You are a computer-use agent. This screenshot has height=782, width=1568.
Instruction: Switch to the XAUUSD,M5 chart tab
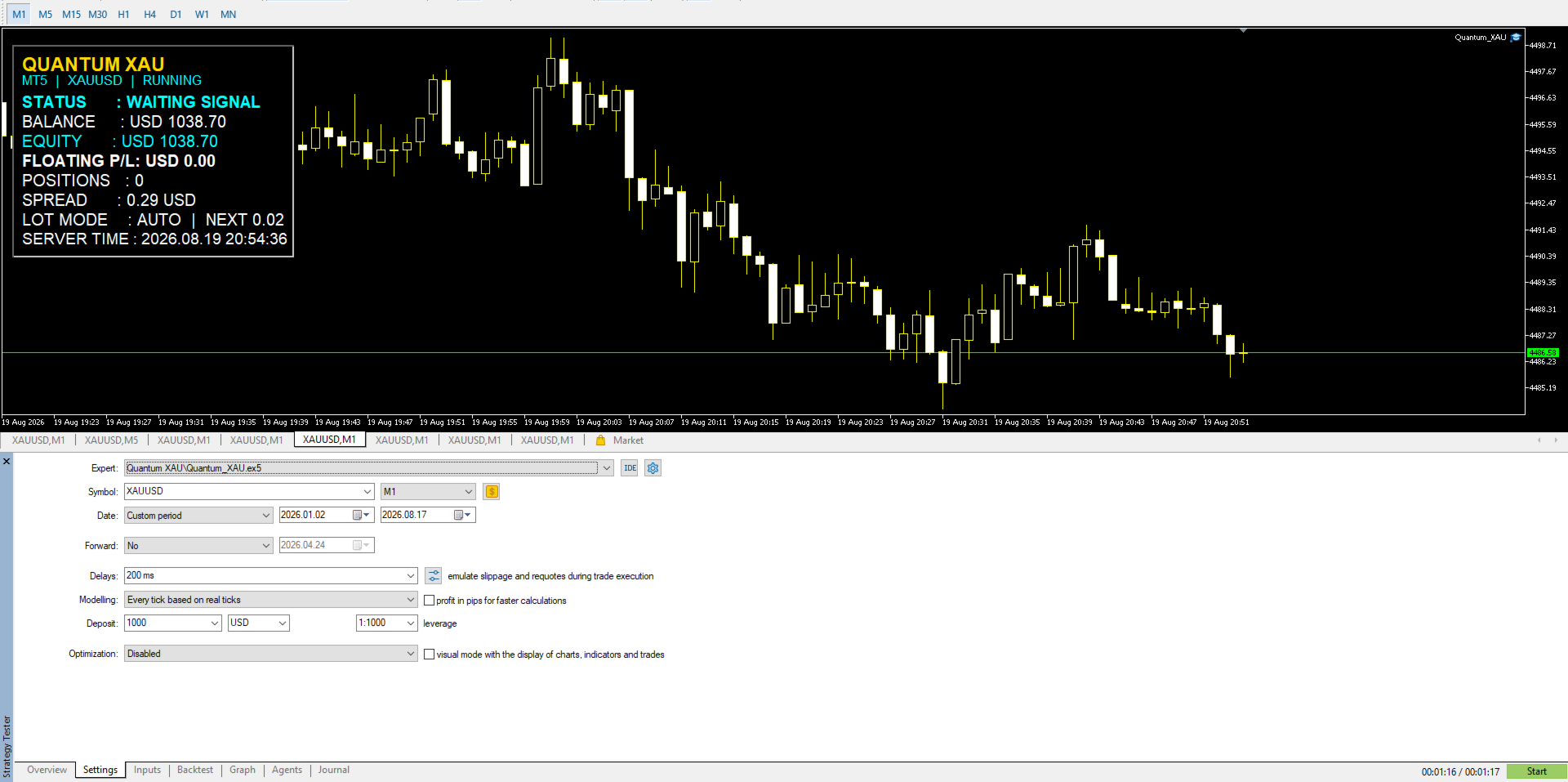[112, 440]
